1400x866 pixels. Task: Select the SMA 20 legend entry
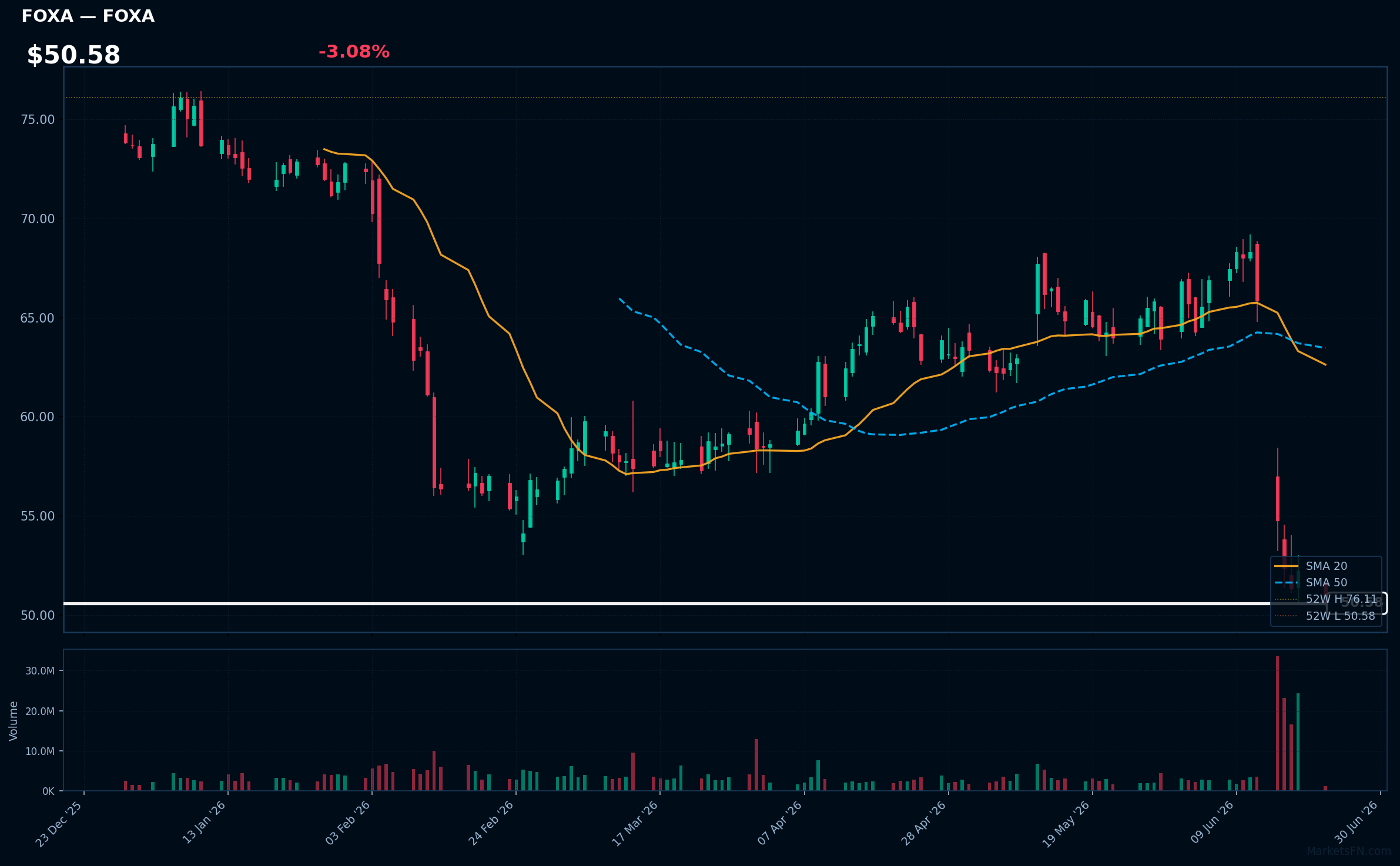(1311, 566)
